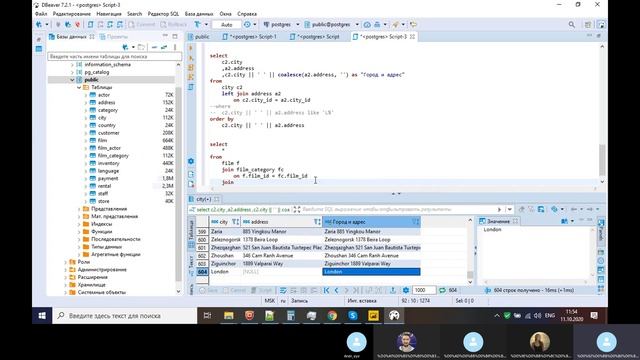Expand the Роли folder

pos(66,262)
